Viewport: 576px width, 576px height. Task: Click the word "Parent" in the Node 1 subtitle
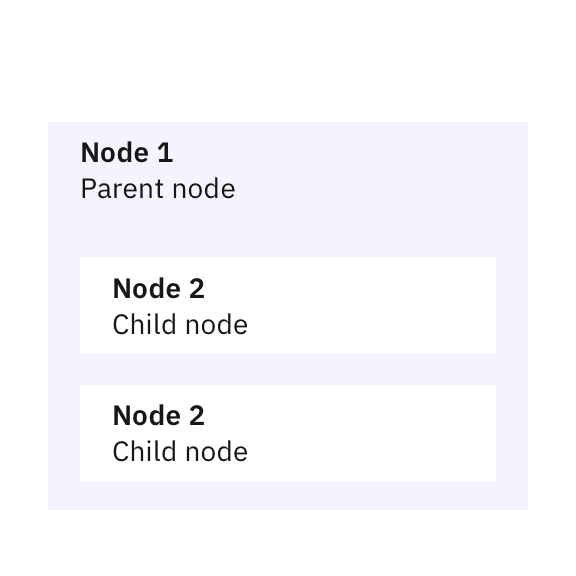pos(122,189)
